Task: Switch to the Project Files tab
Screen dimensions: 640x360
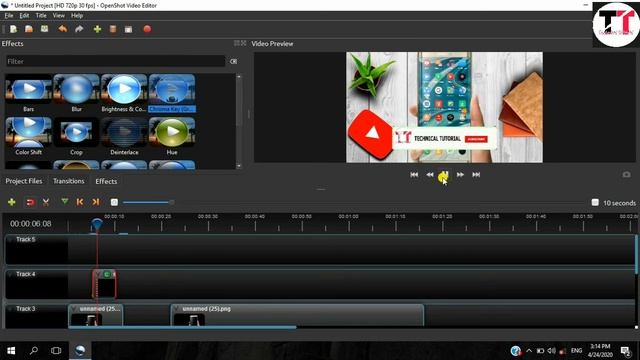Action: coord(24,181)
